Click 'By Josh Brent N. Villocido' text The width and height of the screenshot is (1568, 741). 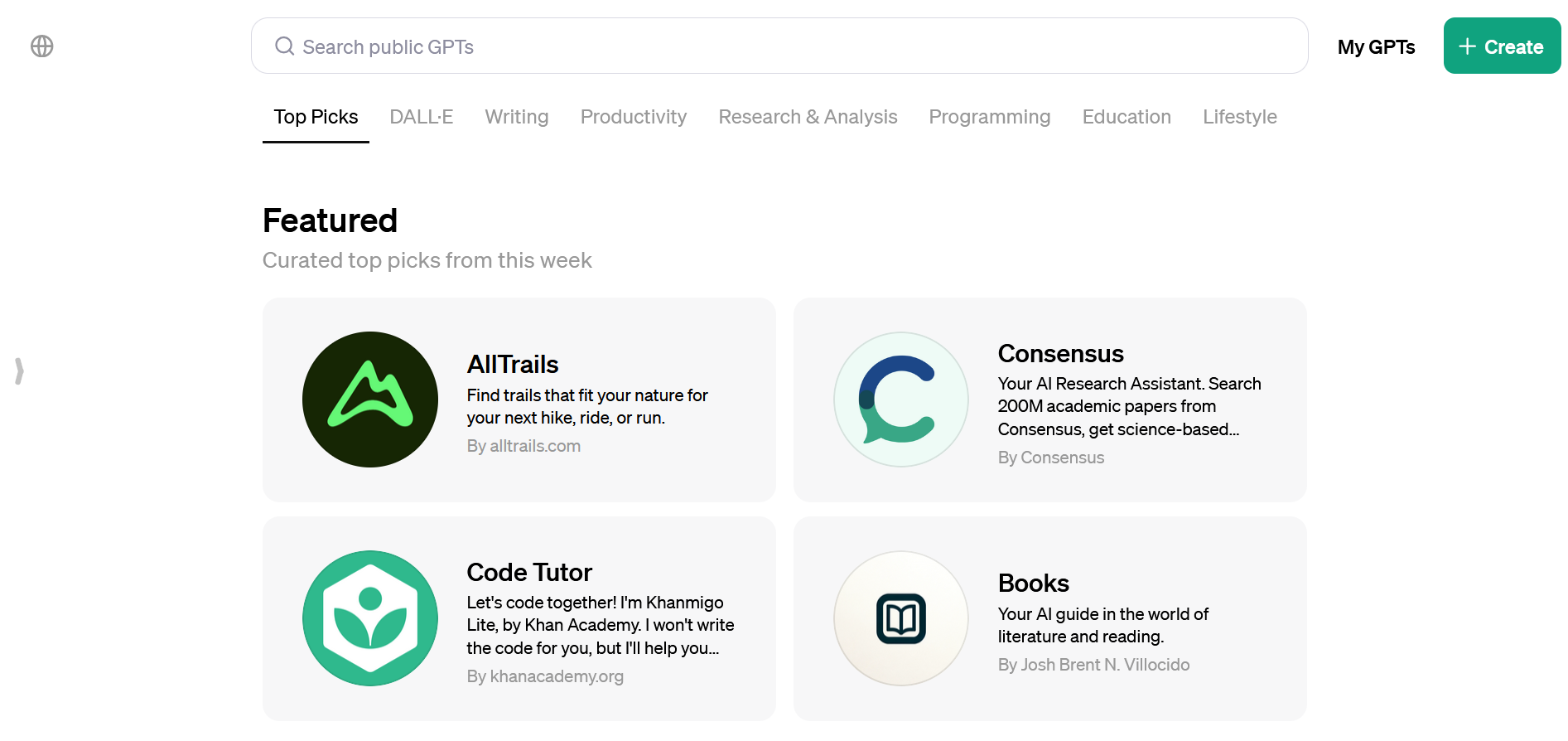click(x=1093, y=665)
